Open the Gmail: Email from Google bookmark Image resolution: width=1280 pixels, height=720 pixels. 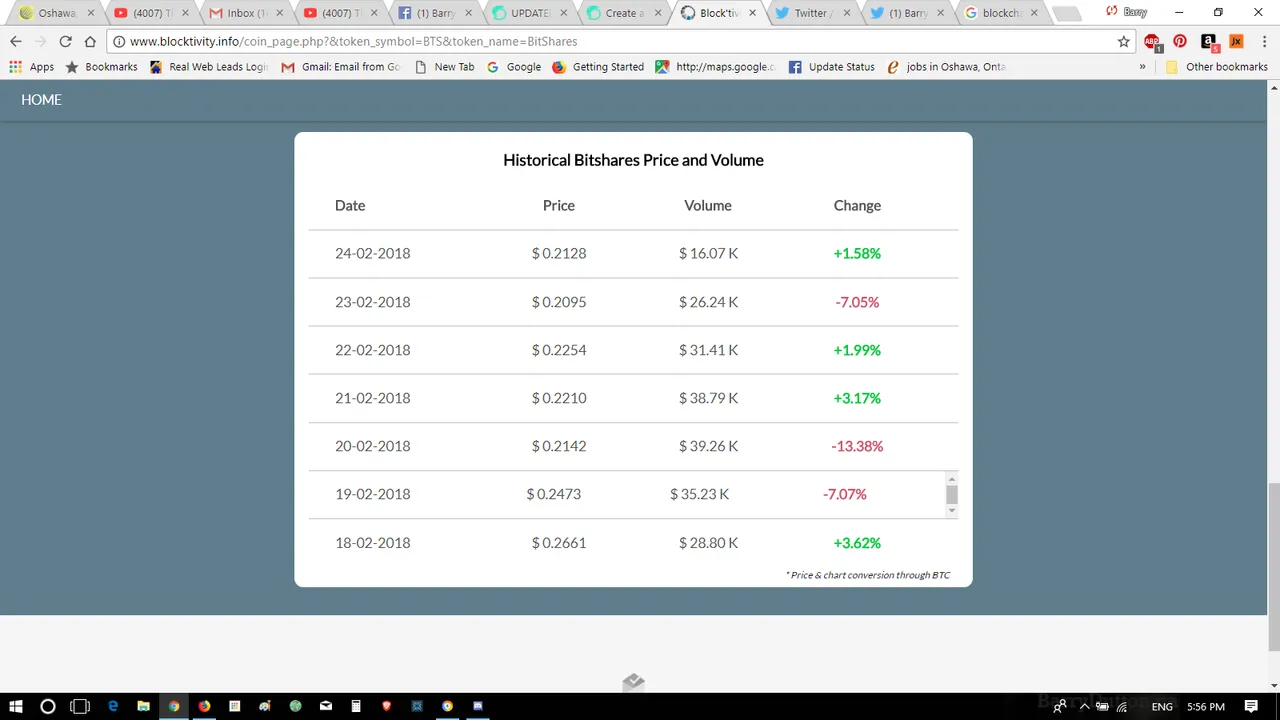pyautogui.click(x=341, y=67)
